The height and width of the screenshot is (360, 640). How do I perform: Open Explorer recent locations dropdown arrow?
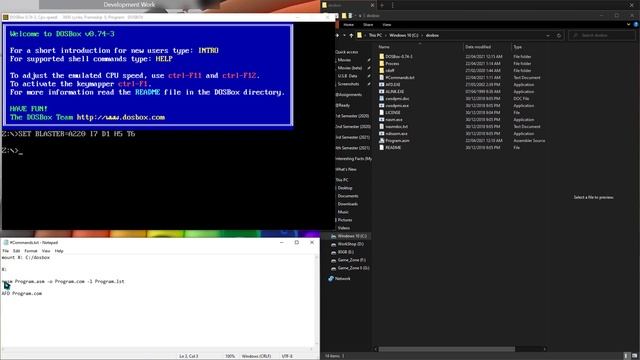[x=344, y=36]
